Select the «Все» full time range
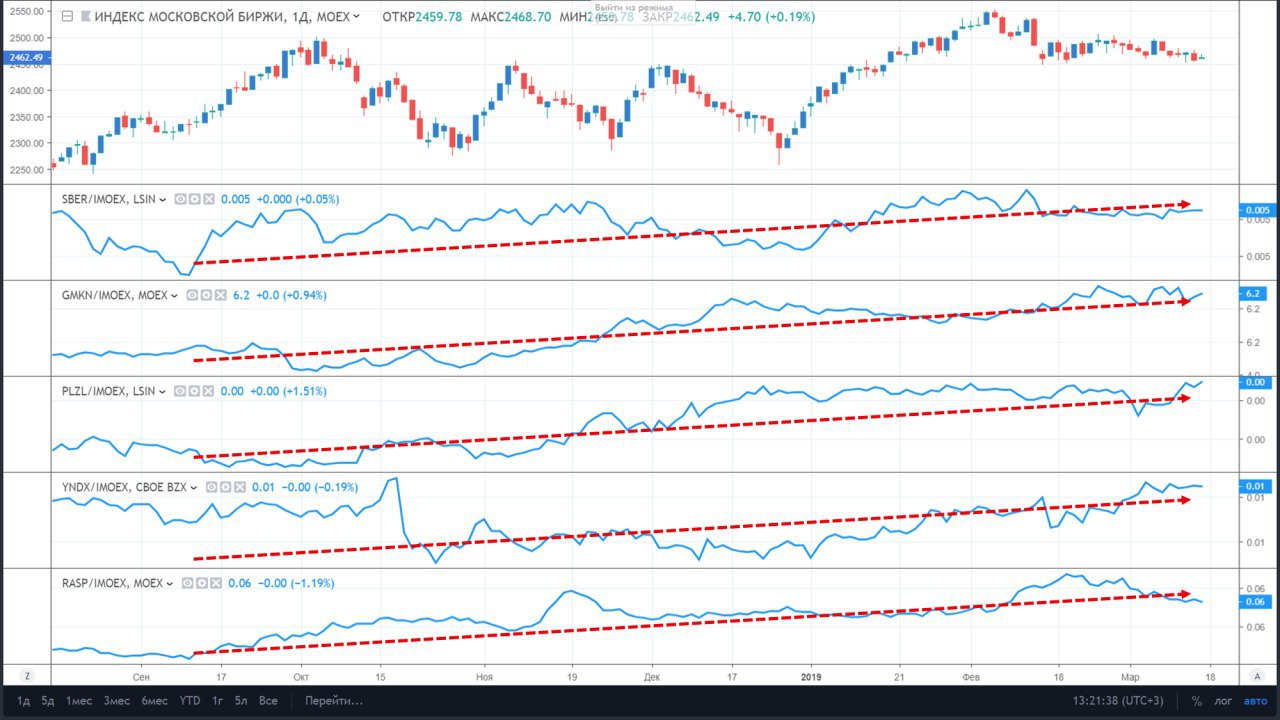The image size is (1280, 720). tap(268, 701)
